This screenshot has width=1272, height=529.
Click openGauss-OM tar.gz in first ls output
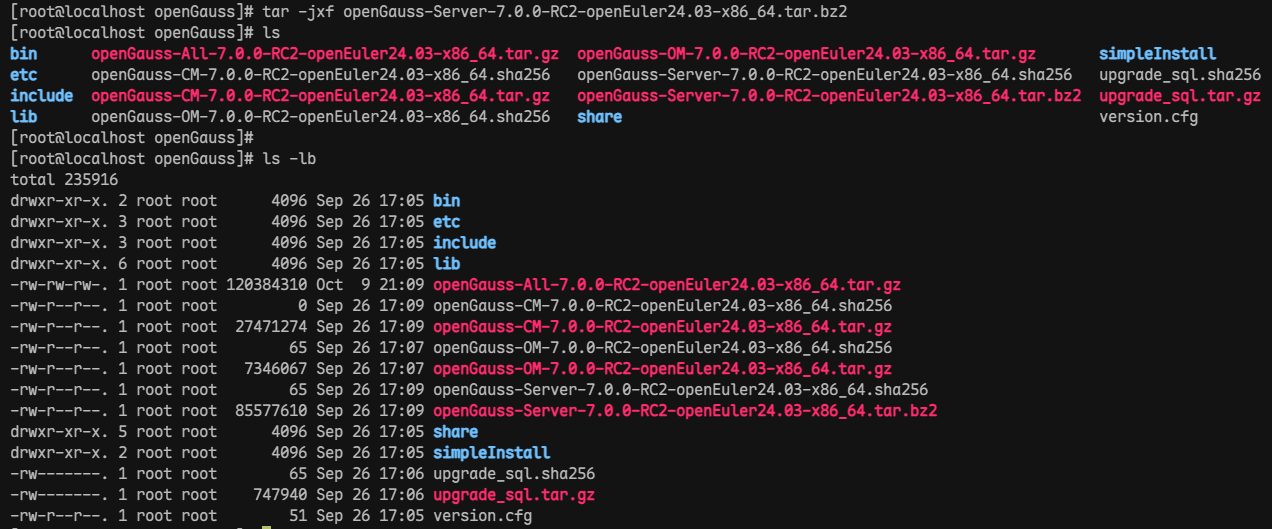[x=806, y=54]
